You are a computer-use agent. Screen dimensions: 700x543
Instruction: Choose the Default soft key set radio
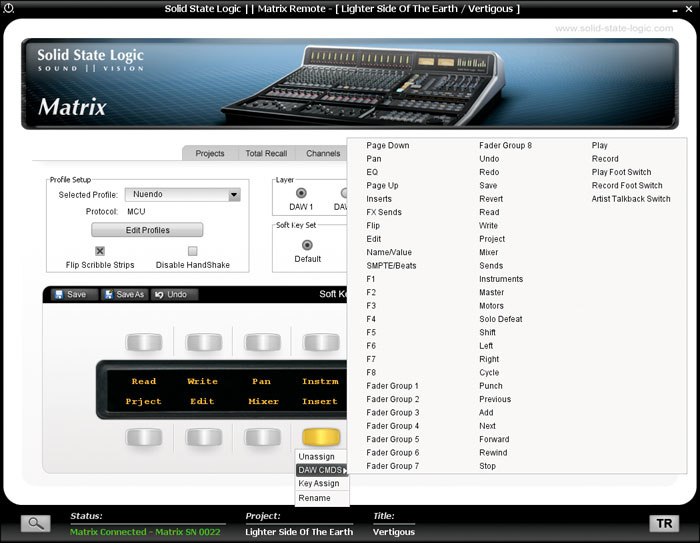point(307,245)
